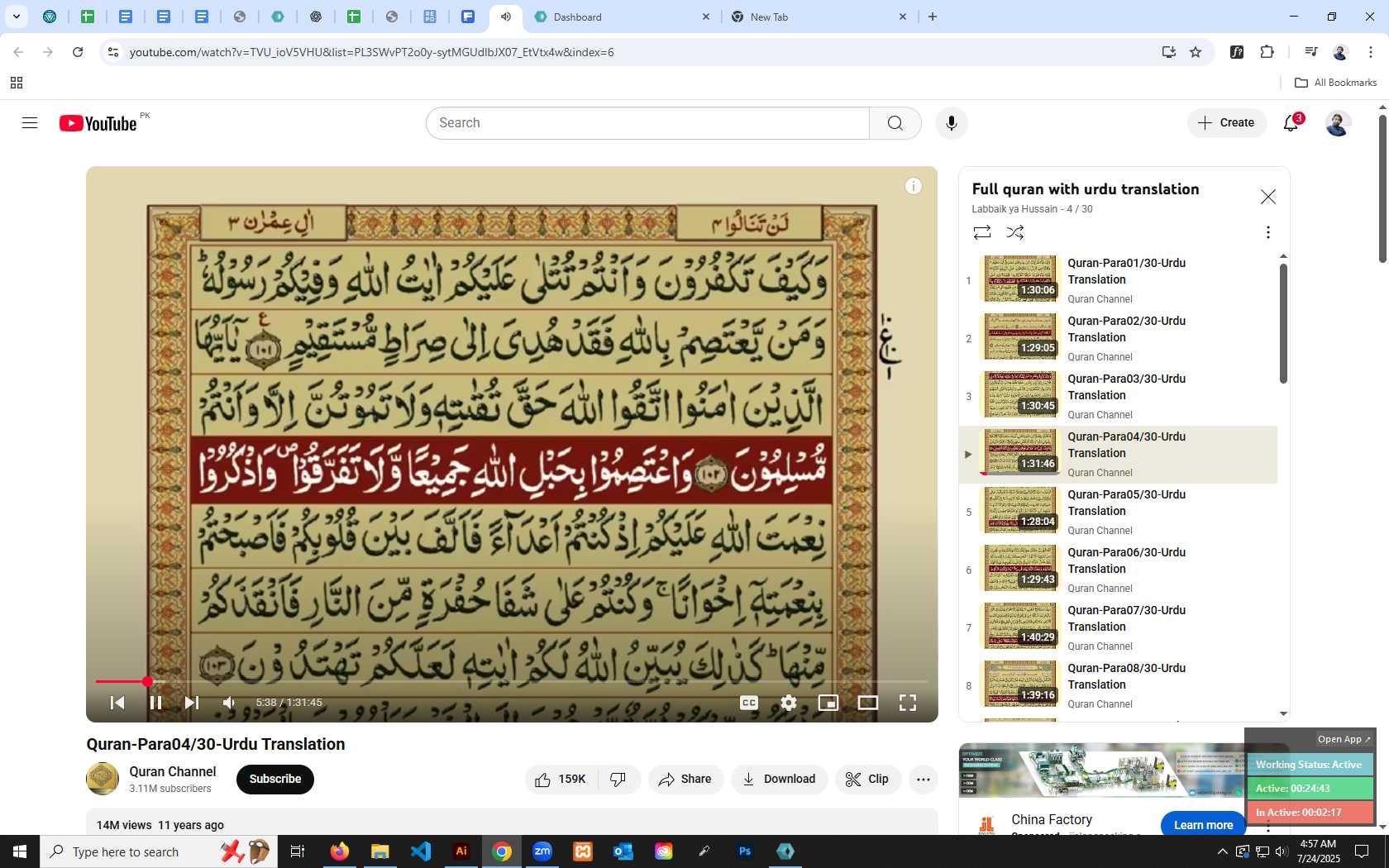Open the YouTube guide hamburger menu
Screen dimensions: 1389x868
(30, 123)
